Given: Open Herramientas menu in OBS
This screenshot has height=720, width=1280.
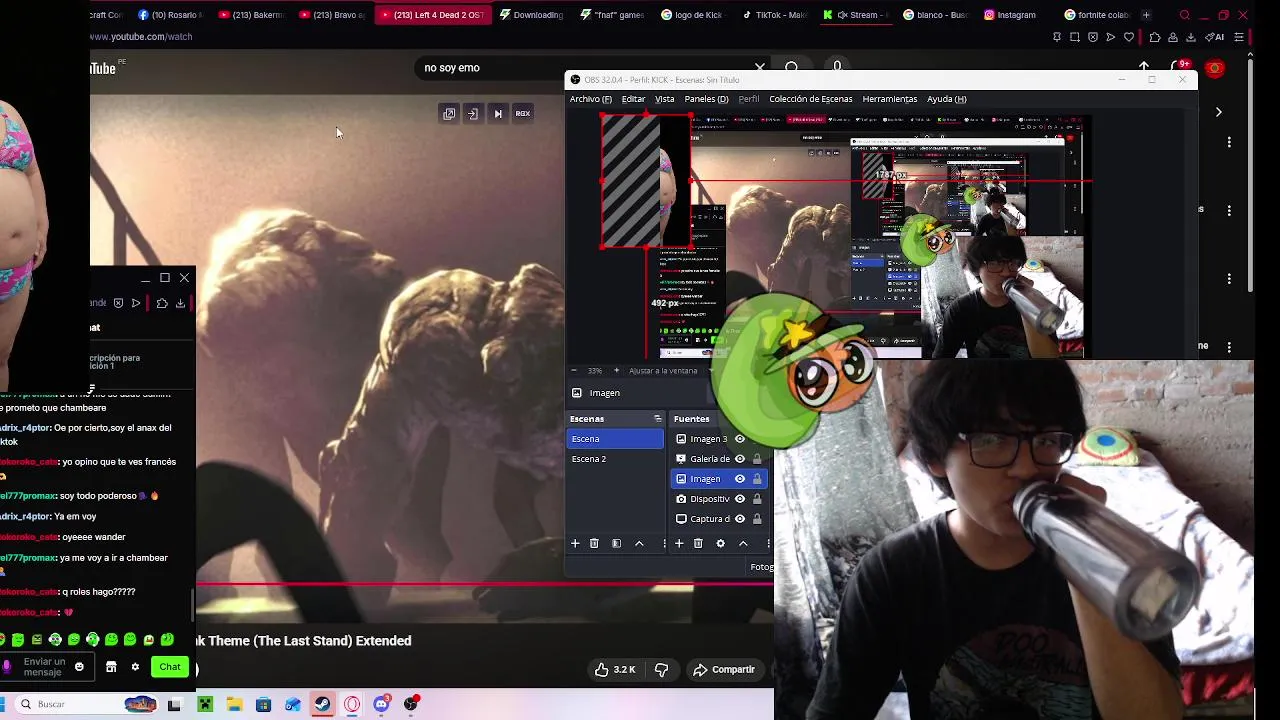Looking at the screenshot, I should pos(889,99).
